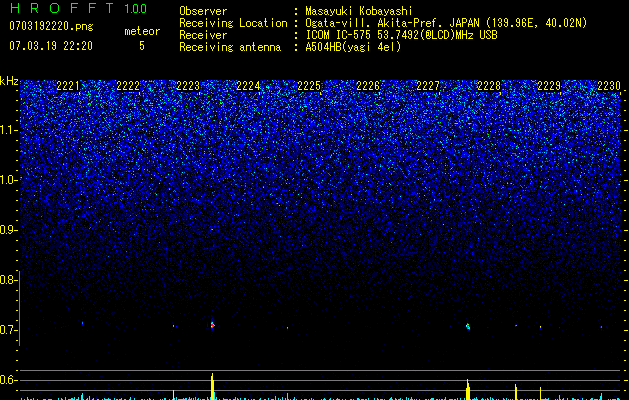
Task: Click the meteor count value 5
Action: click(x=142, y=46)
